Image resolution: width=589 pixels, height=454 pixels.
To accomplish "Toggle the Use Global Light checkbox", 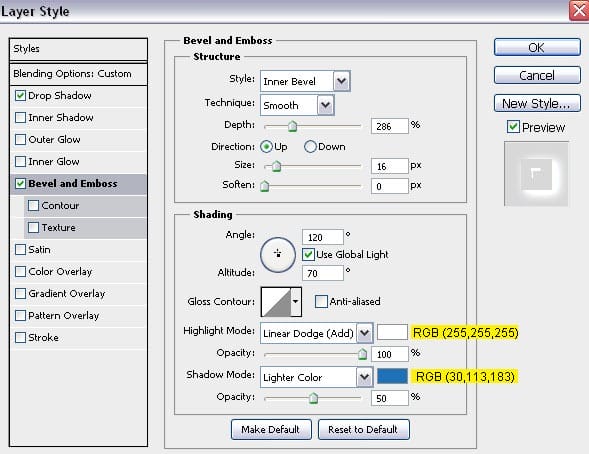I will [308, 255].
